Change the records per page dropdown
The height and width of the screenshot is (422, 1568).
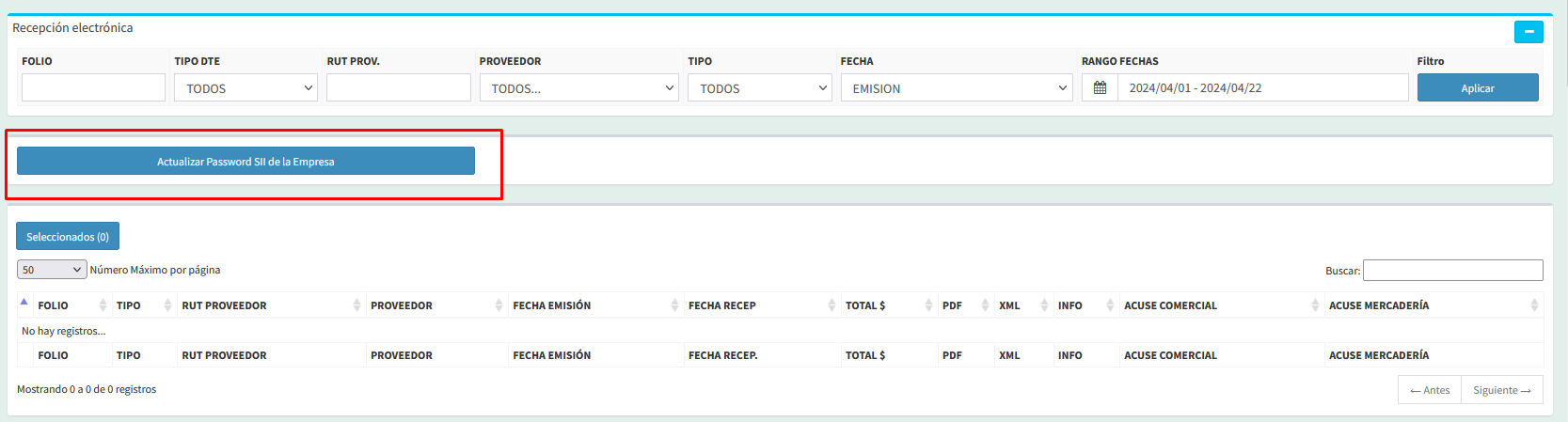pos(52,270)
